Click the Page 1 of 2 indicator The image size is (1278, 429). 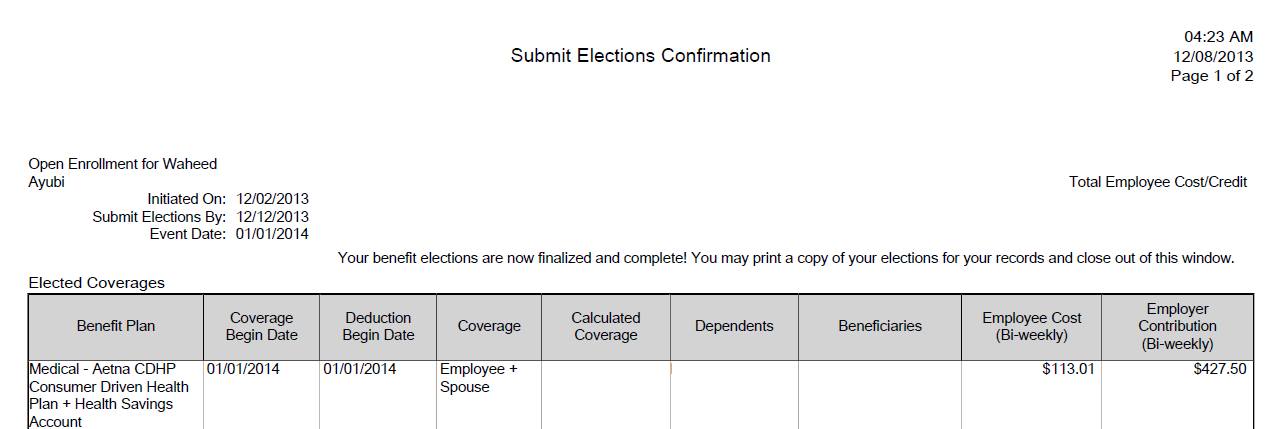pos(1211,76)
